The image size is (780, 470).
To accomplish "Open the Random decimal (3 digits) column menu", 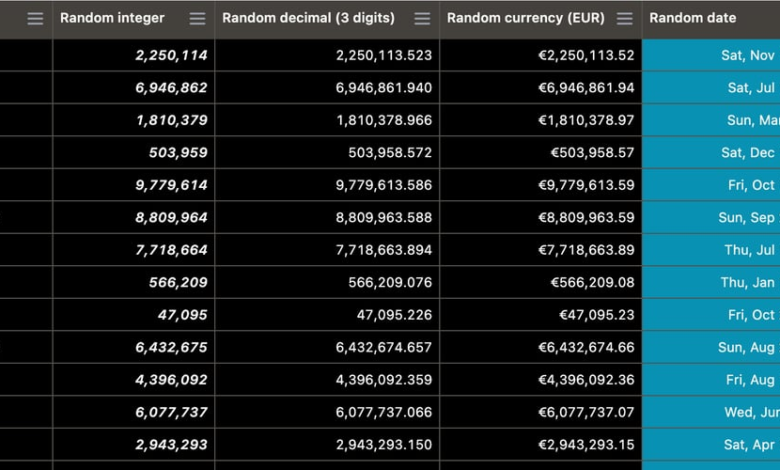I will click(422, 19).
